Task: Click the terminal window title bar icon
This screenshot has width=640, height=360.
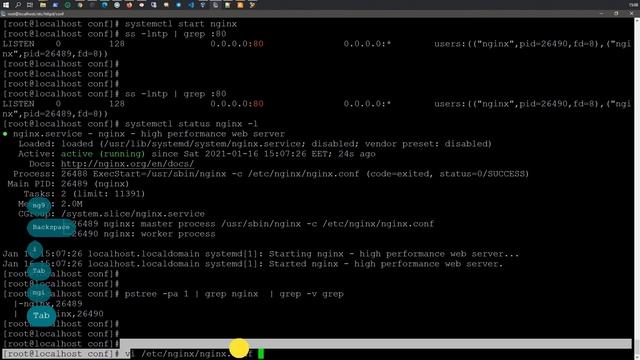Action: pos(3,13)
